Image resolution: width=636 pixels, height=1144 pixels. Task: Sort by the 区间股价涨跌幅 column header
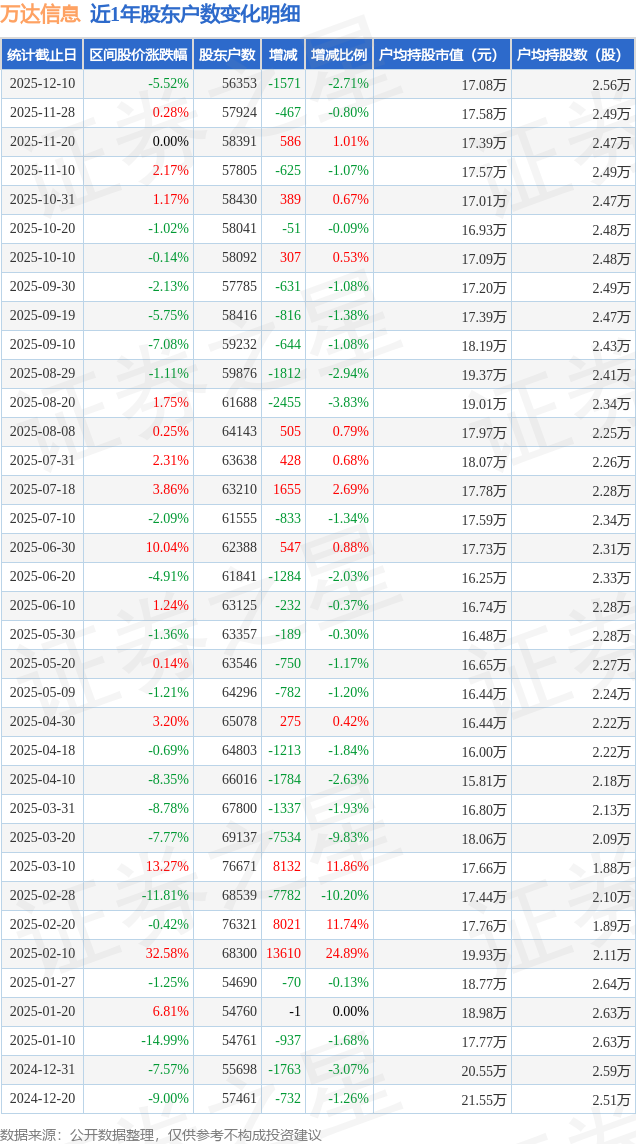(x=138, y=55)
